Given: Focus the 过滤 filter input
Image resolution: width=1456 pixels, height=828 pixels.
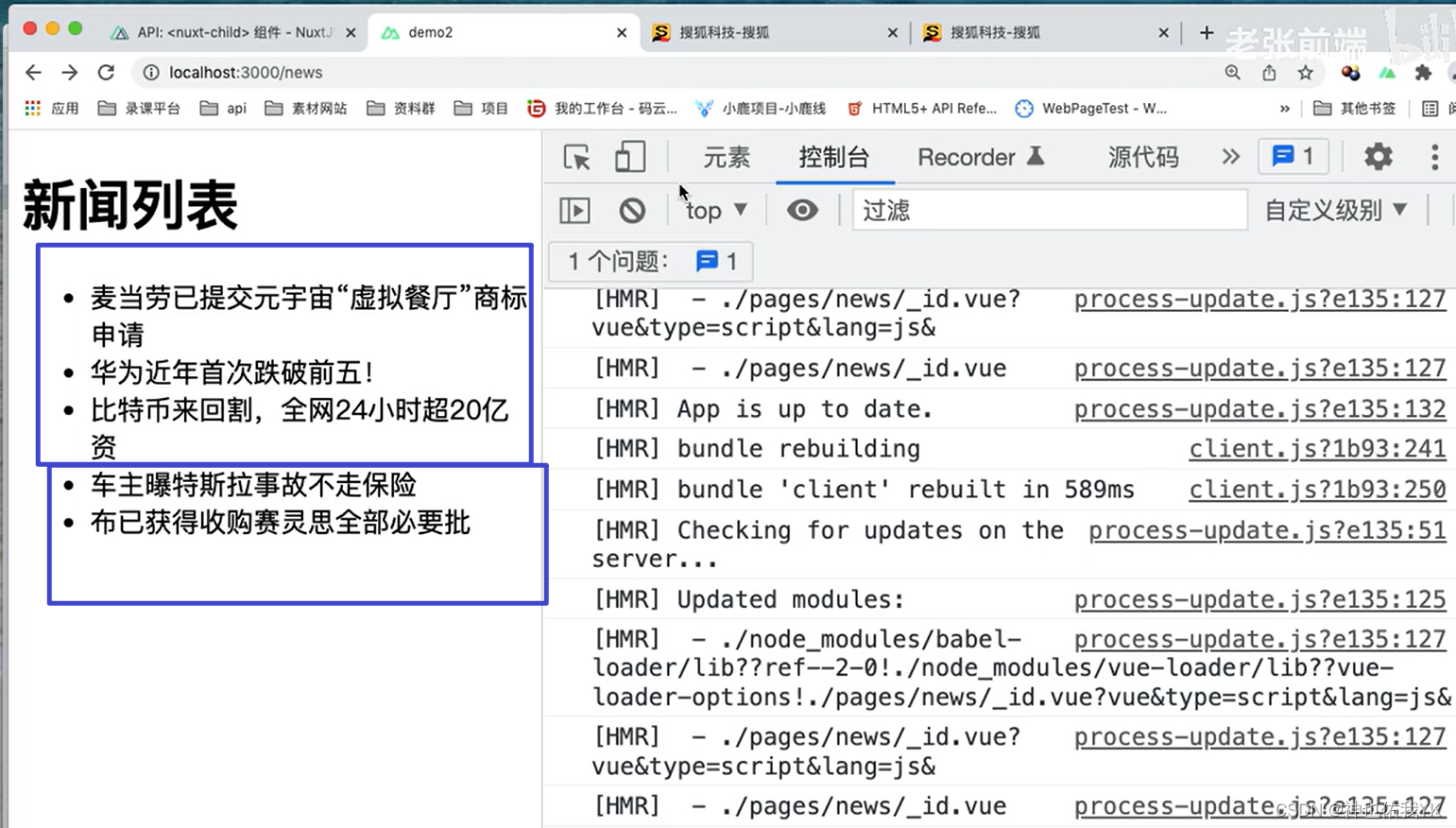Looking at the screenshot, I should click(x=1050, y=210).
